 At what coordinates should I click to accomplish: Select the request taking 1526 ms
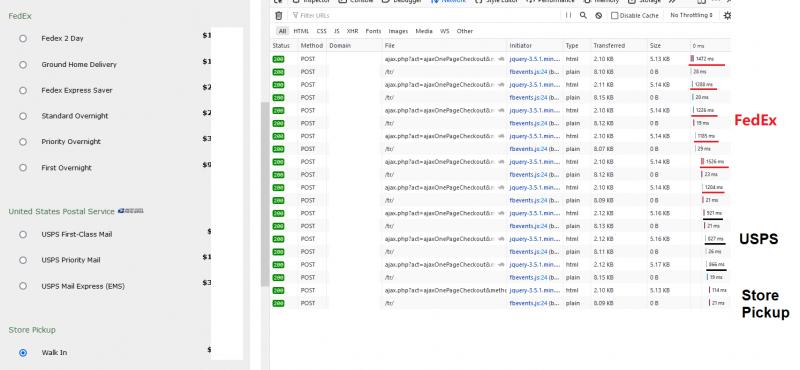tap(501, 162)
